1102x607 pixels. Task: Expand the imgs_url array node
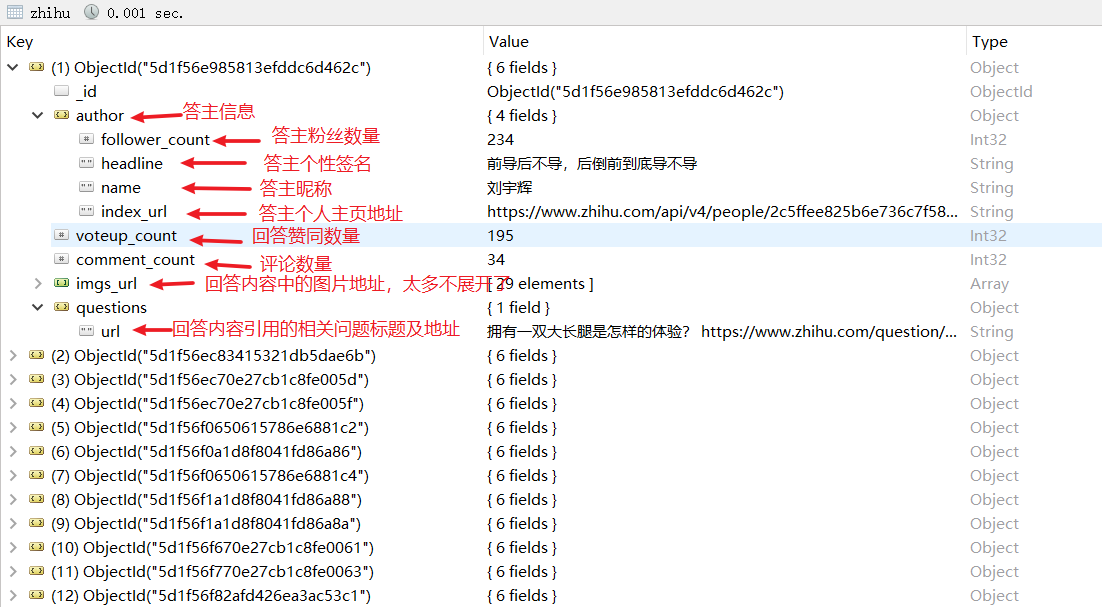[38, 283]
